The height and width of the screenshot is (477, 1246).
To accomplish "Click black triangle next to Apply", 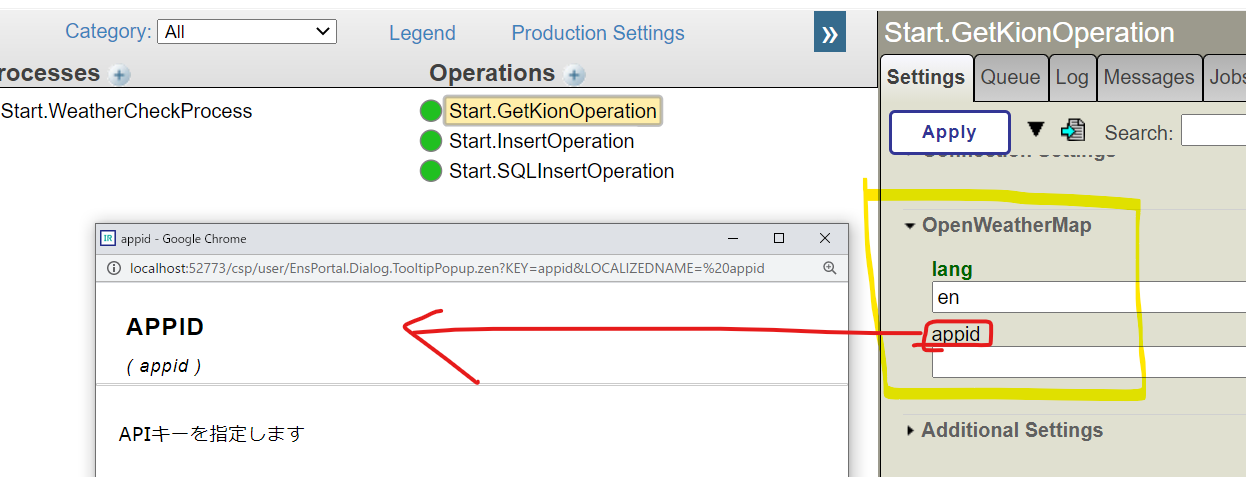I will tap(1035, 130).
